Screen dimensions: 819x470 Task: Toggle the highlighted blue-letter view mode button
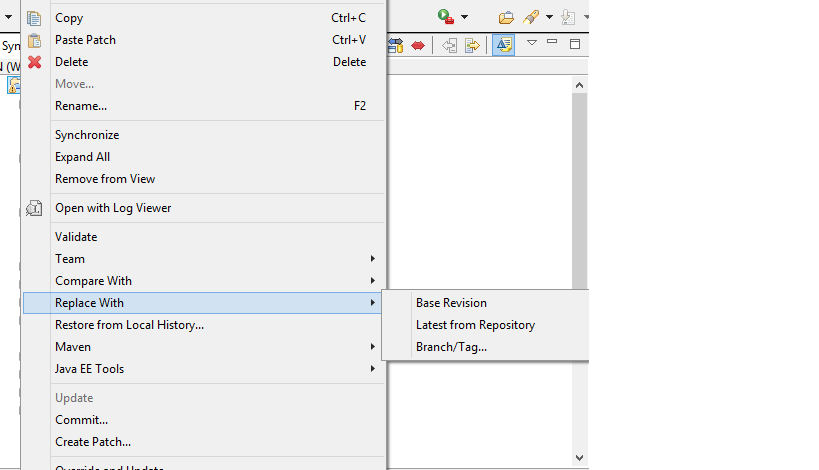[503, 45]
